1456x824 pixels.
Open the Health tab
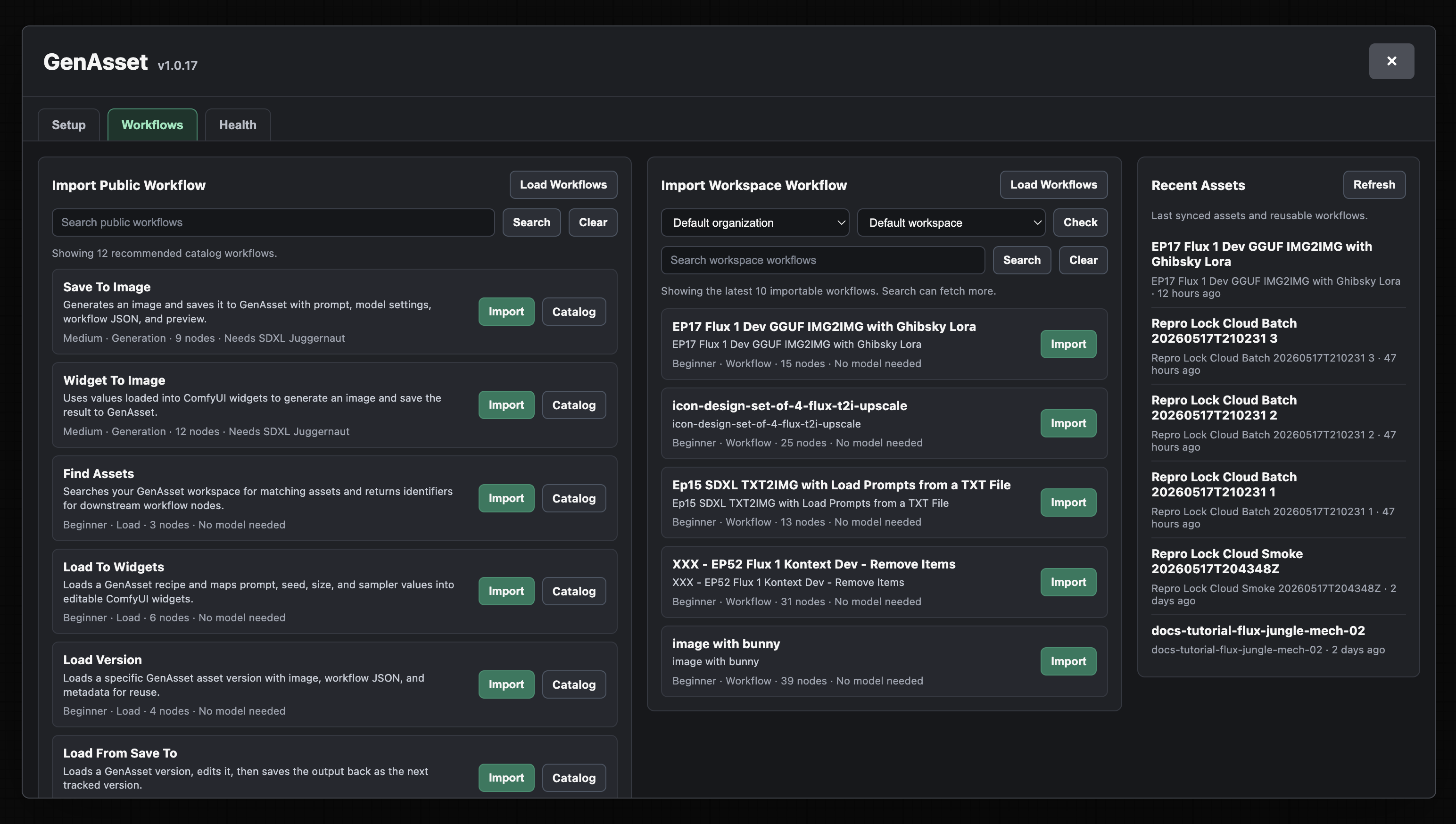pos(238,124)
